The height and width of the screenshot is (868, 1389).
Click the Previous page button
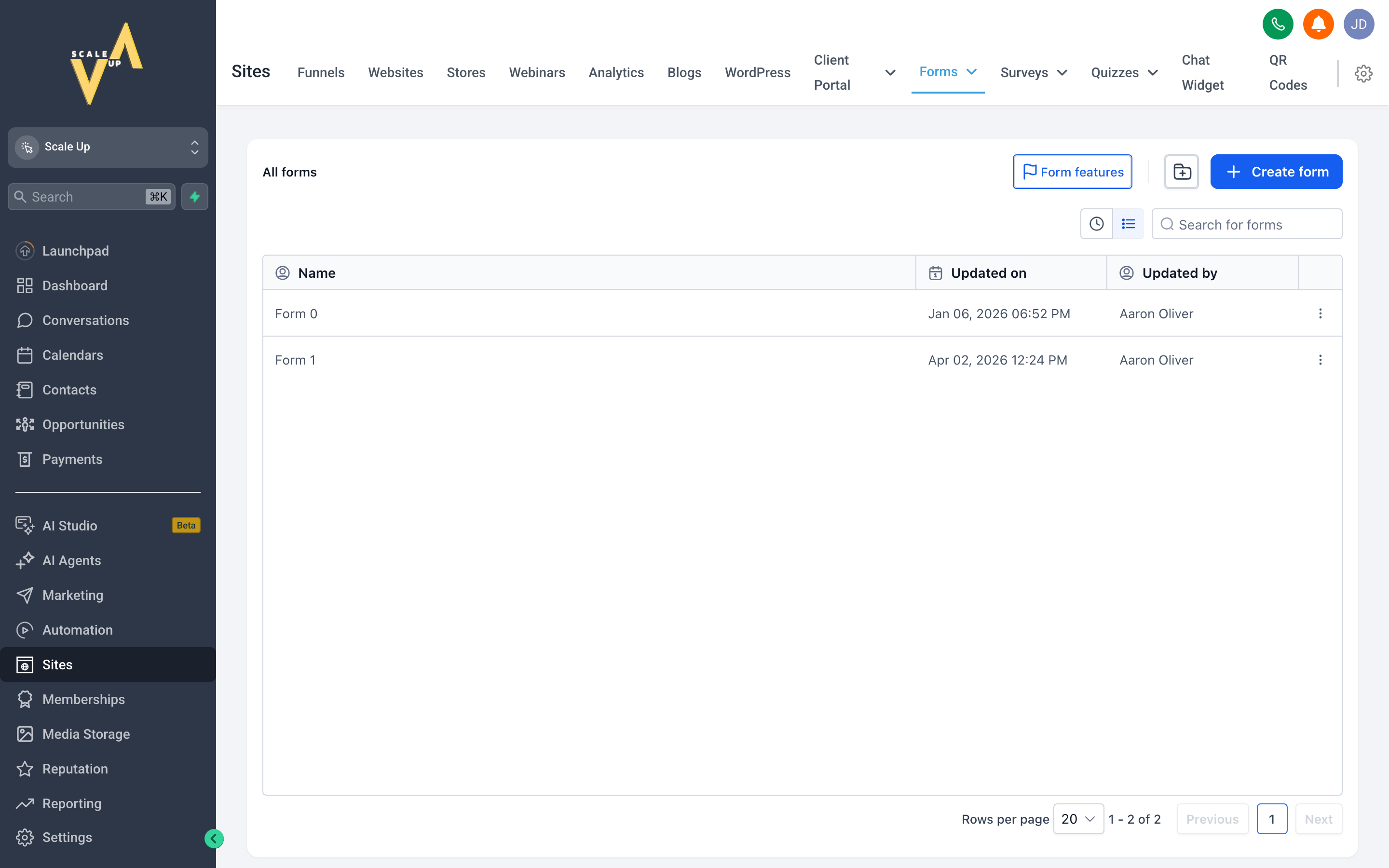(1212, 819)
